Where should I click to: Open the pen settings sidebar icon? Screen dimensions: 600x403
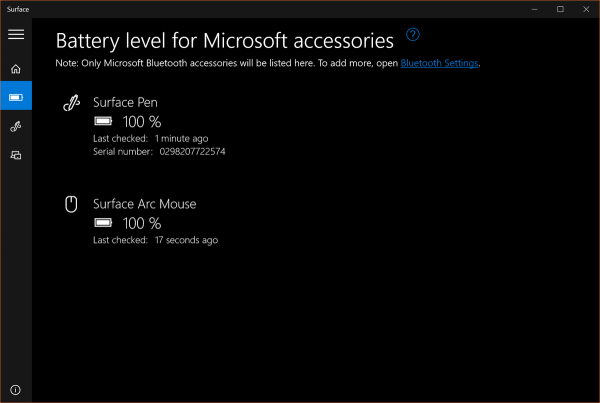click(x=16, y=127)
